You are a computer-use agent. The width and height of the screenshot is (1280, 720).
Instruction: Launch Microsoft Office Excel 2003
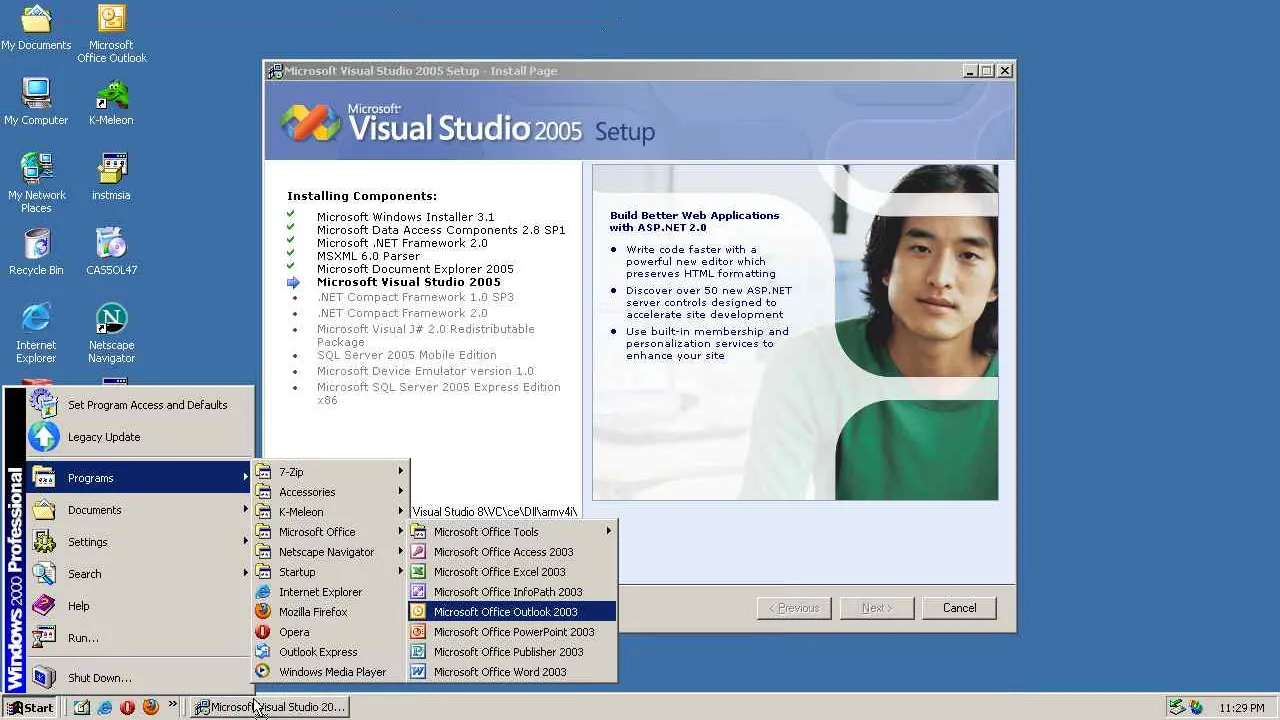[512, 571]
